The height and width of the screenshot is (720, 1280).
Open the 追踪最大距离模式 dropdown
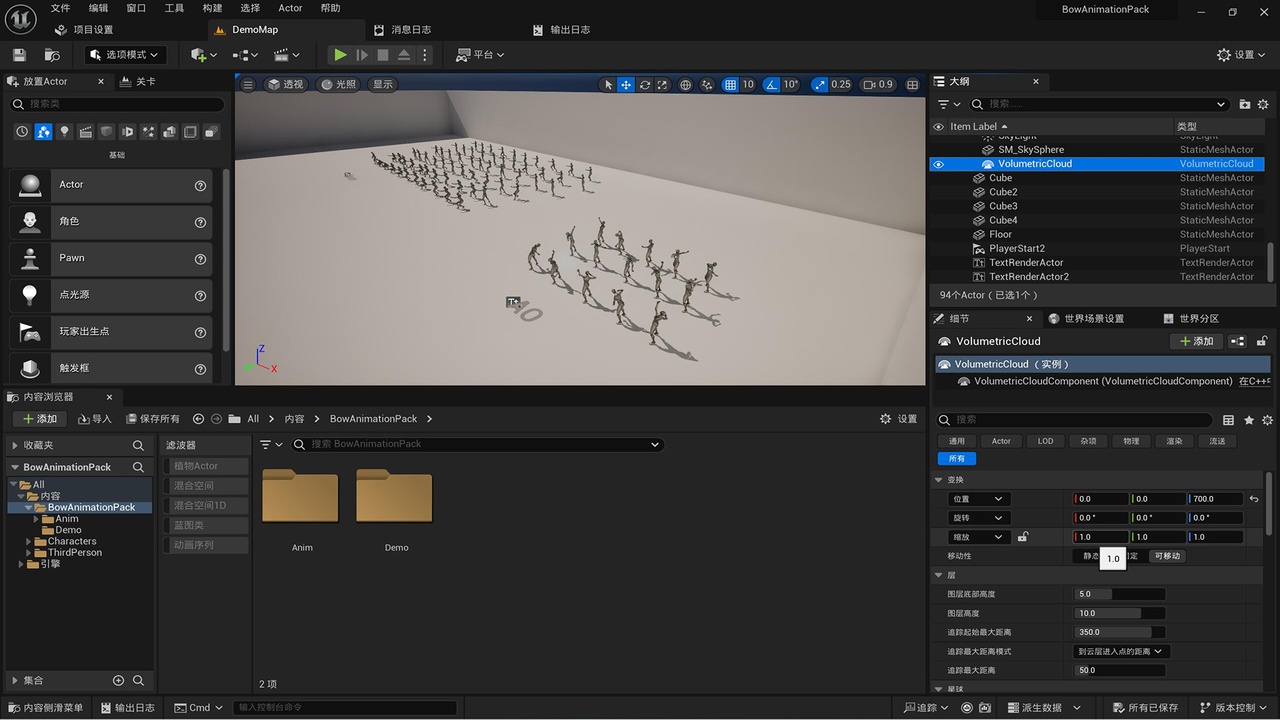(1121, 651)
